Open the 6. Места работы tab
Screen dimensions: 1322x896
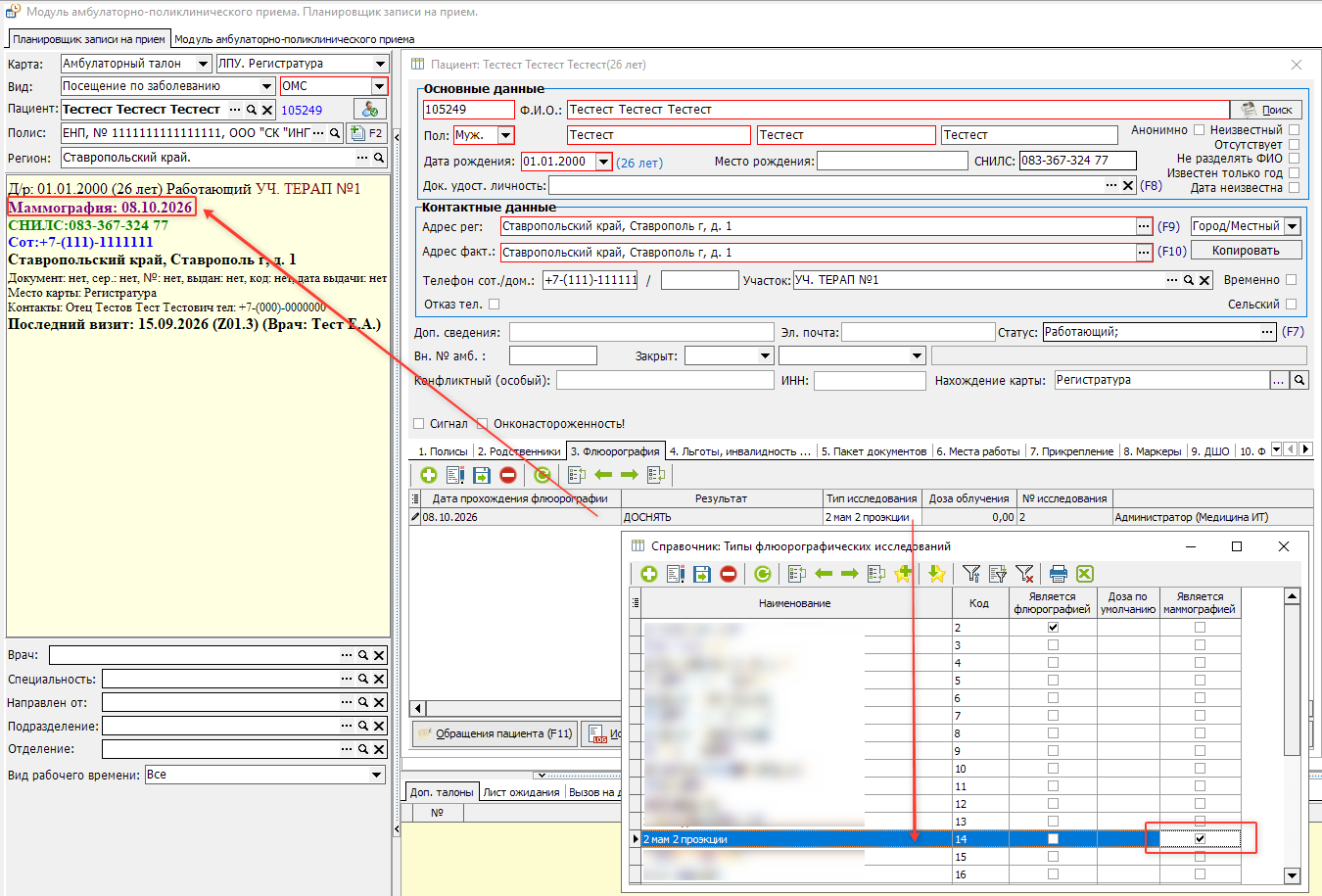(x=978, y=451)
